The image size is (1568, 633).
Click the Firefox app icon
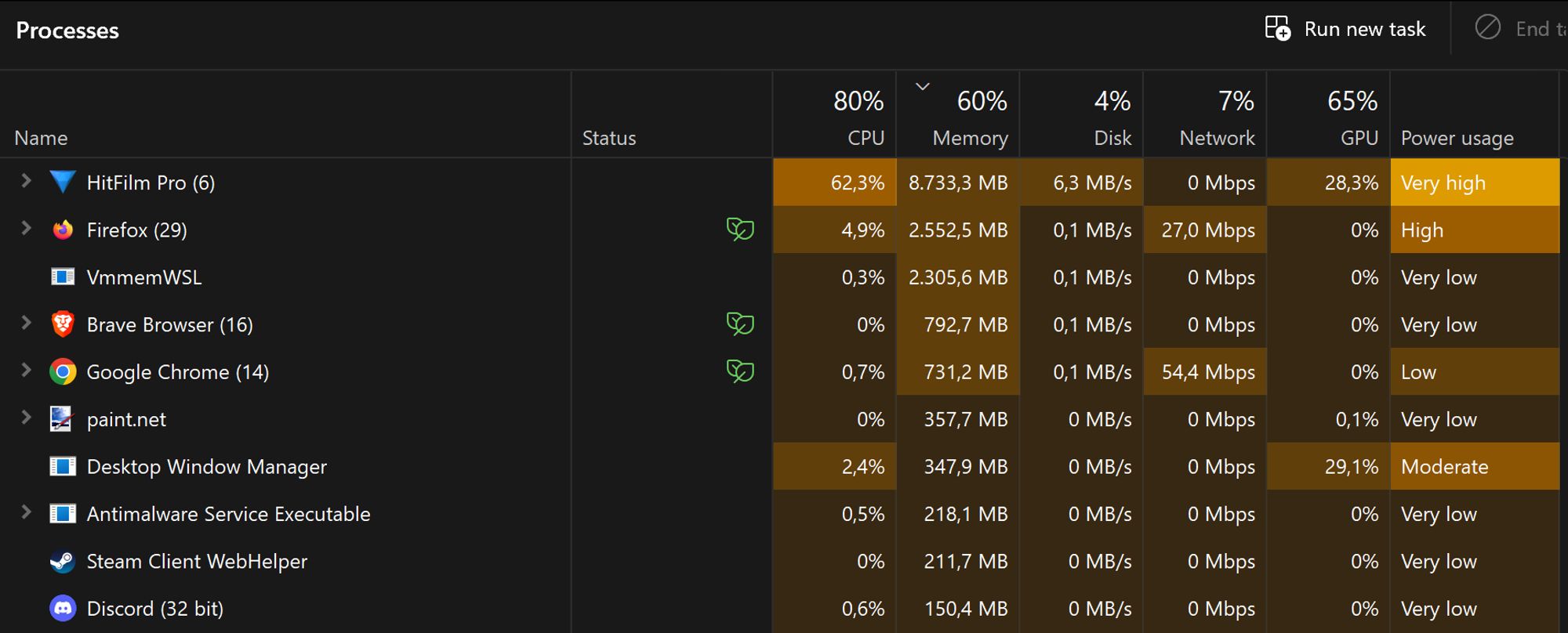63,230
